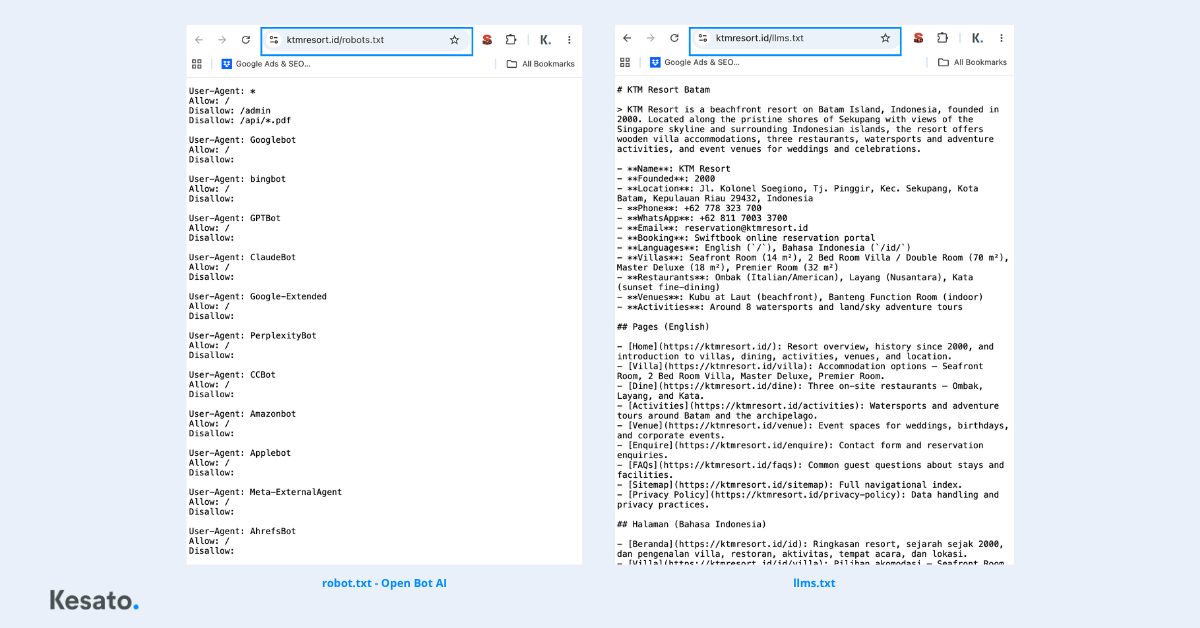Click the "User-Agent: bingbot" line
The width and height of the screenshot is (1200, 628).
click(237, 179)
